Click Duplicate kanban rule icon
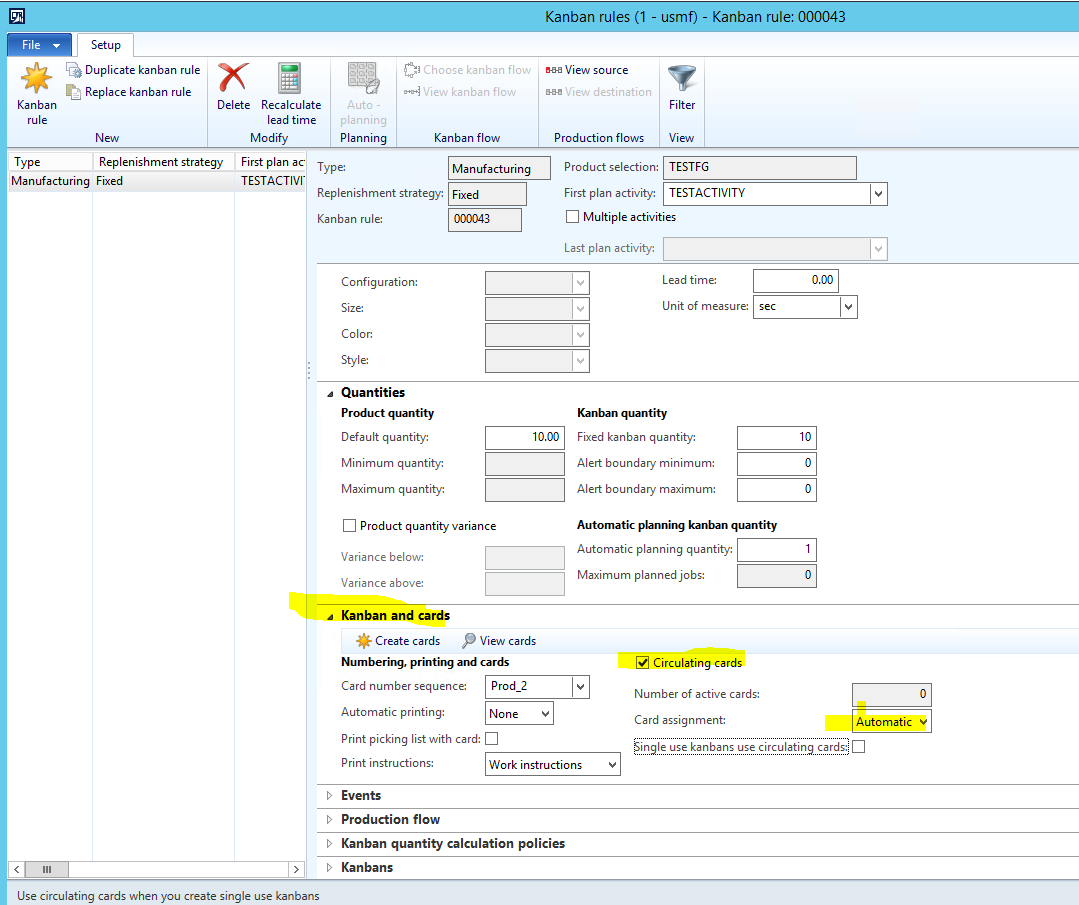Viewport: 1079px width, 905px height. click(74, 70)
